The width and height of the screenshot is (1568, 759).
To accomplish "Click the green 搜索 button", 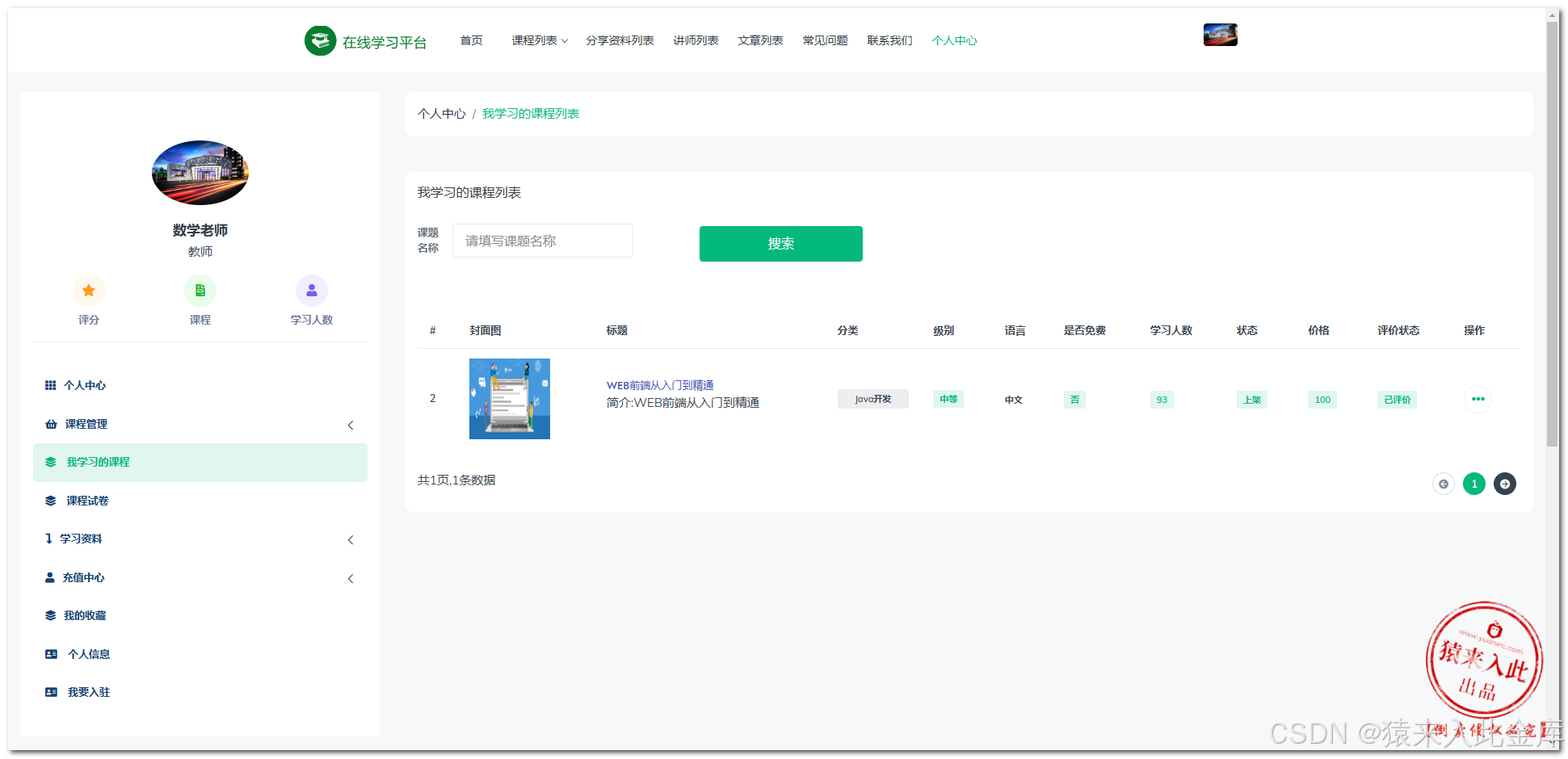I will 780,243.
